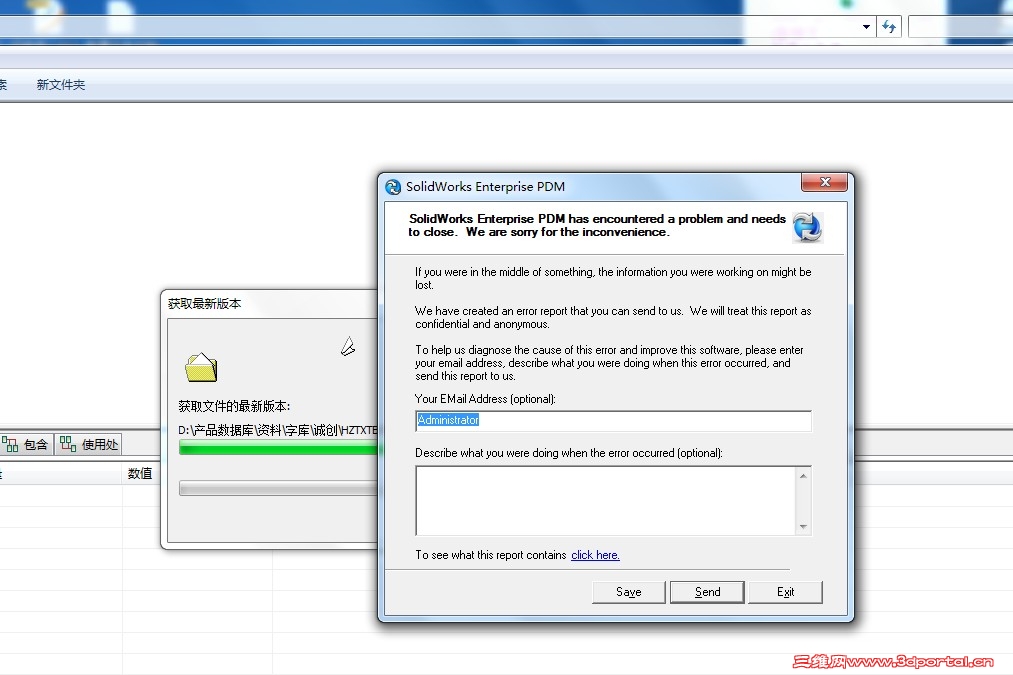Switch to the 包含 (Contains) tab
This screenshot has width=1013, height=675.
(x=26, y=444)
